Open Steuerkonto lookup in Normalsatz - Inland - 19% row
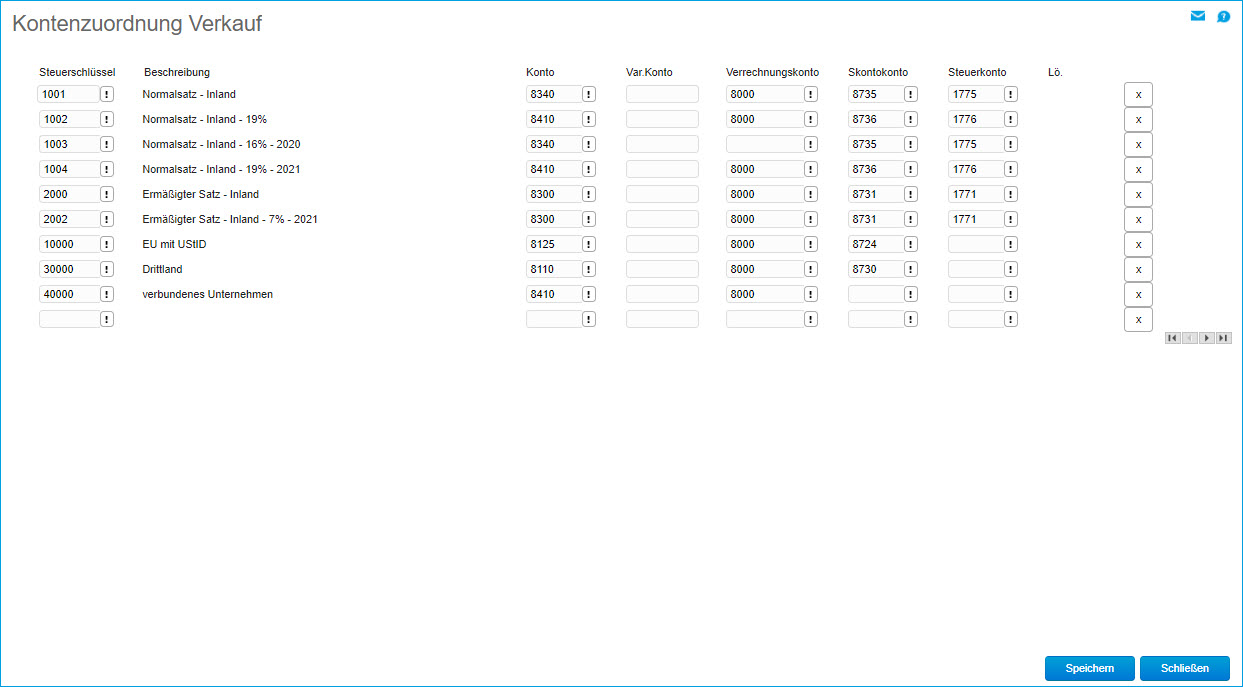This screenshot has height=687, width=1243. tap(1011, 119)
